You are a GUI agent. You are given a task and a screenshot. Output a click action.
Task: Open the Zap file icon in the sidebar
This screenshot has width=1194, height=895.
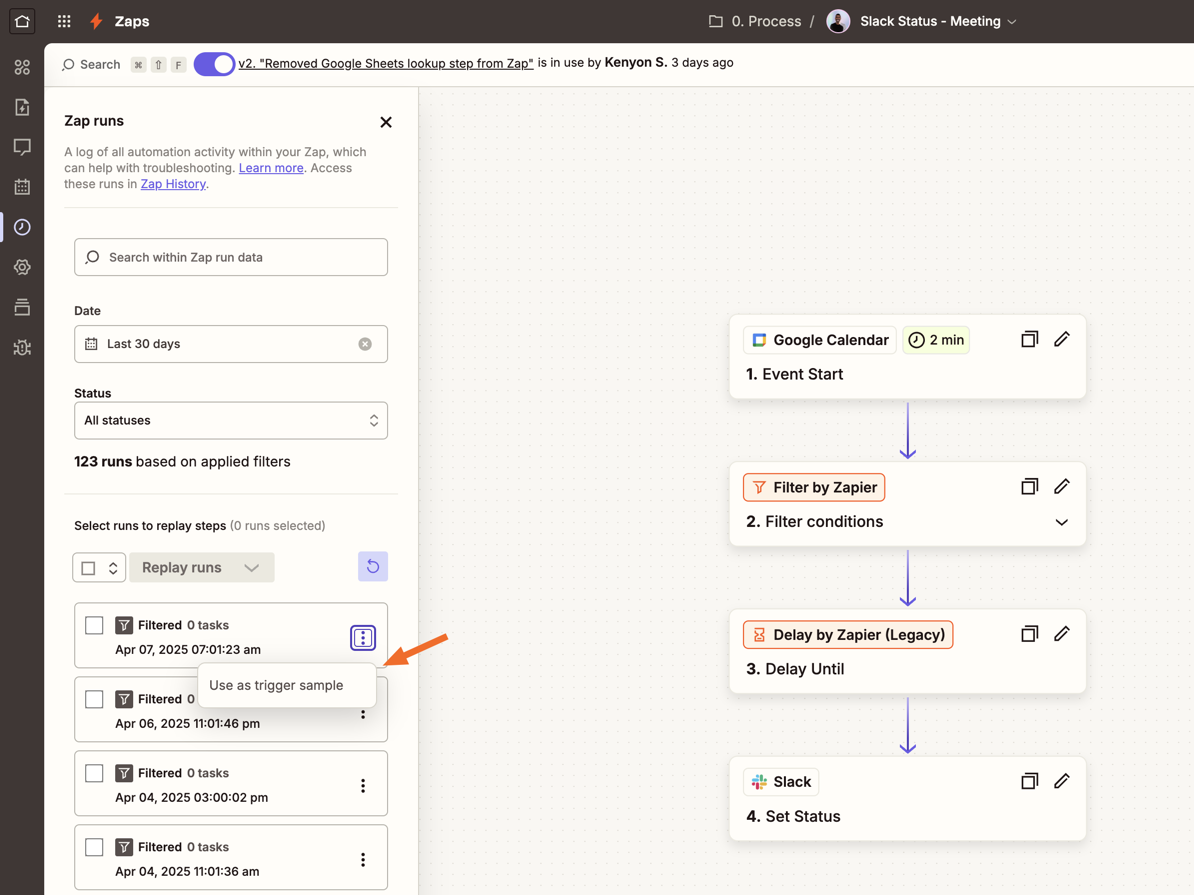(x=22, y=107)
